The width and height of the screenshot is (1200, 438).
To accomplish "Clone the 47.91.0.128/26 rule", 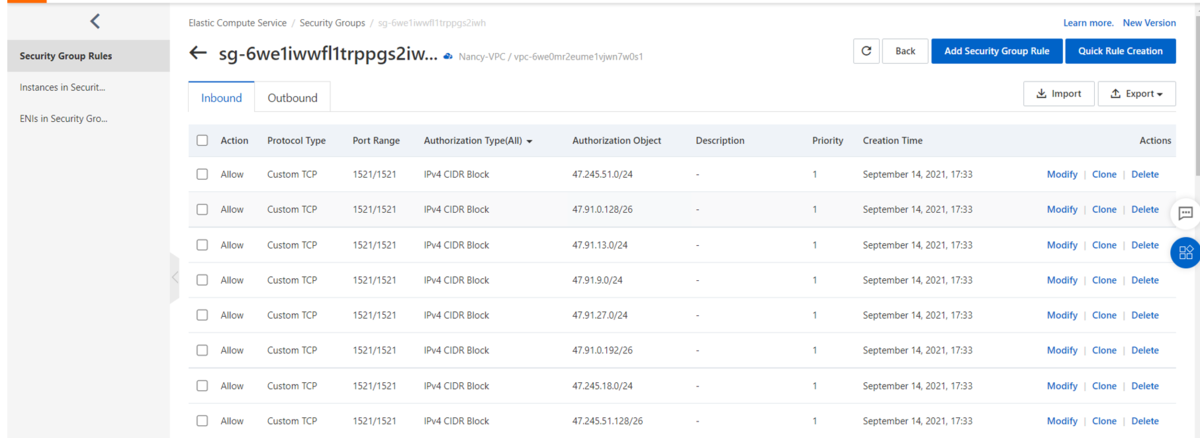I will (1104, 210).
